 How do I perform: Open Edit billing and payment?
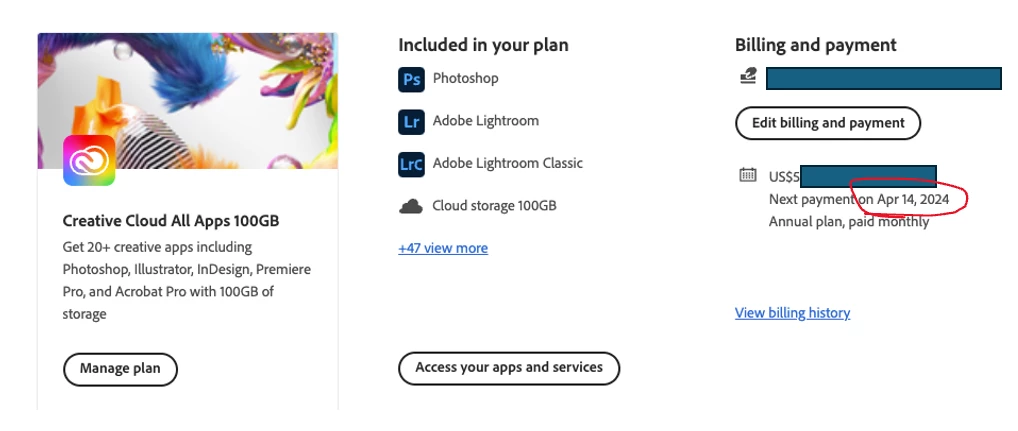828,123
